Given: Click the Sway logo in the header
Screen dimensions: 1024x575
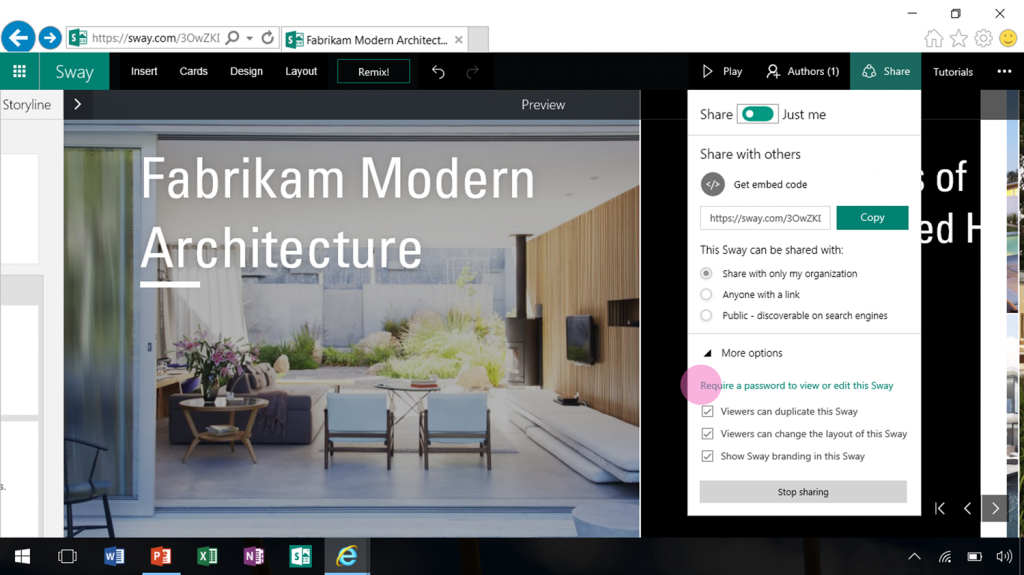Looking at the screenshot, I should (x=74, y=72).
